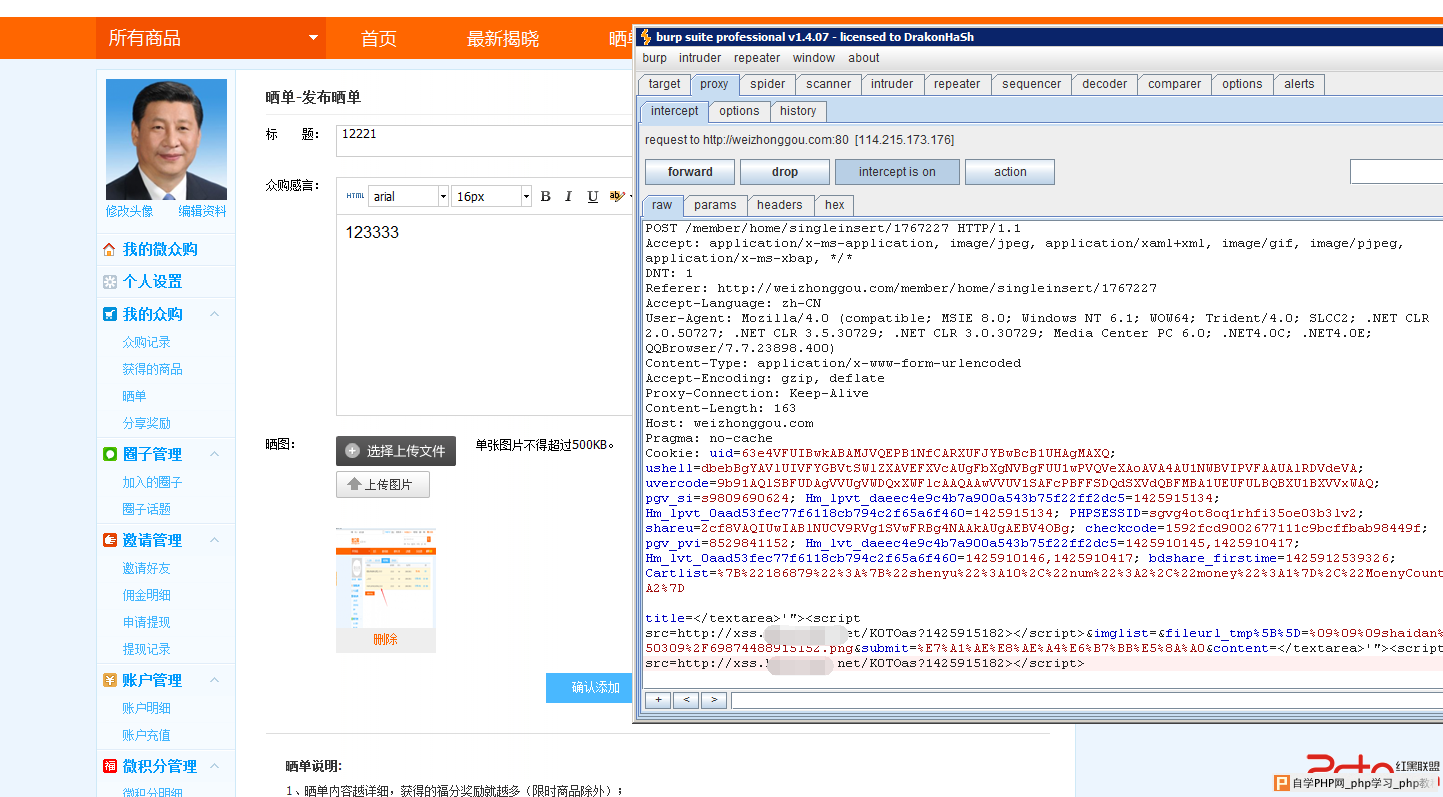Open 获得的商品 in the sidebar
Viewport: 1443px width, 797px height.
153,369
